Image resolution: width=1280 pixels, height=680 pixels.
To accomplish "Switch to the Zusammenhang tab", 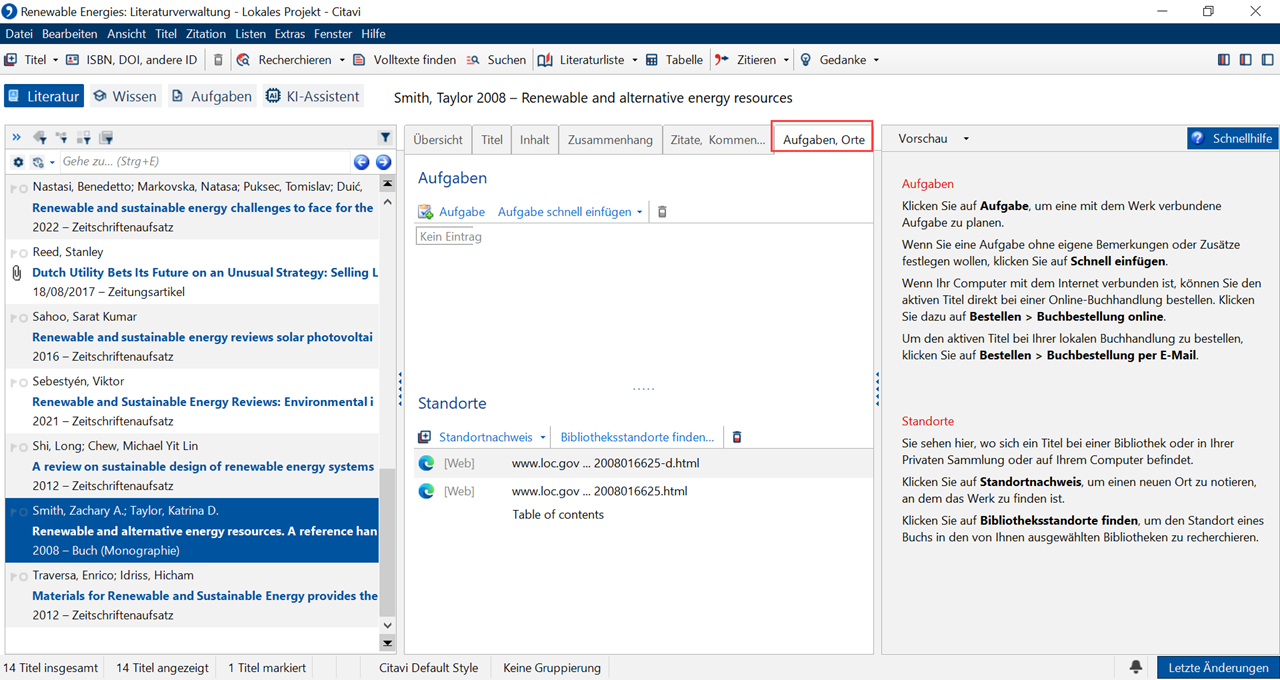I will pyautogui.click(x=610, y=140).
